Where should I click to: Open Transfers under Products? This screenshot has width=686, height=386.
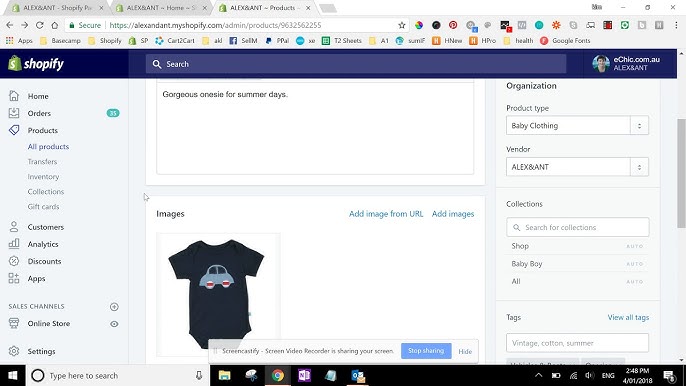click(x=42, y=161)
